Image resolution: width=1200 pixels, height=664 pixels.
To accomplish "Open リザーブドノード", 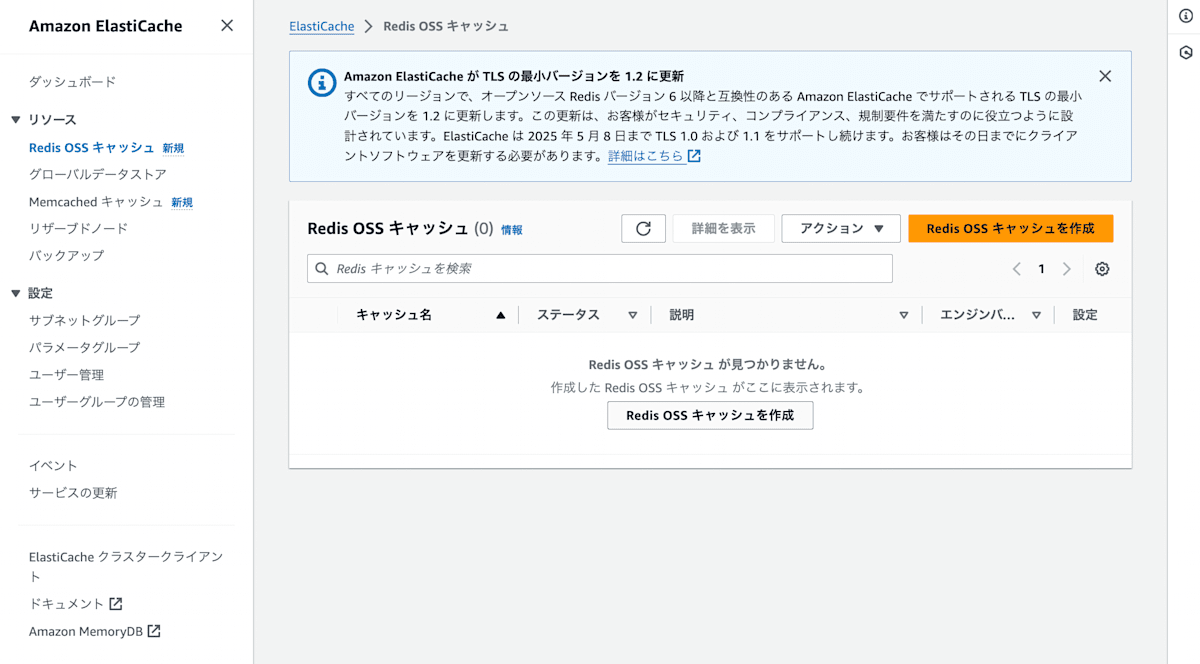I will pos(78,228).
